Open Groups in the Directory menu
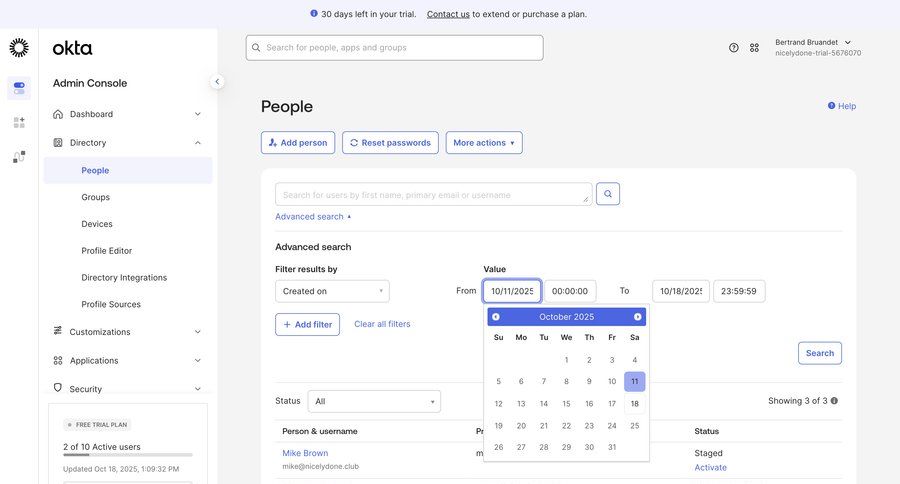Viewport: 900px width, 484px height. [95, 197]
